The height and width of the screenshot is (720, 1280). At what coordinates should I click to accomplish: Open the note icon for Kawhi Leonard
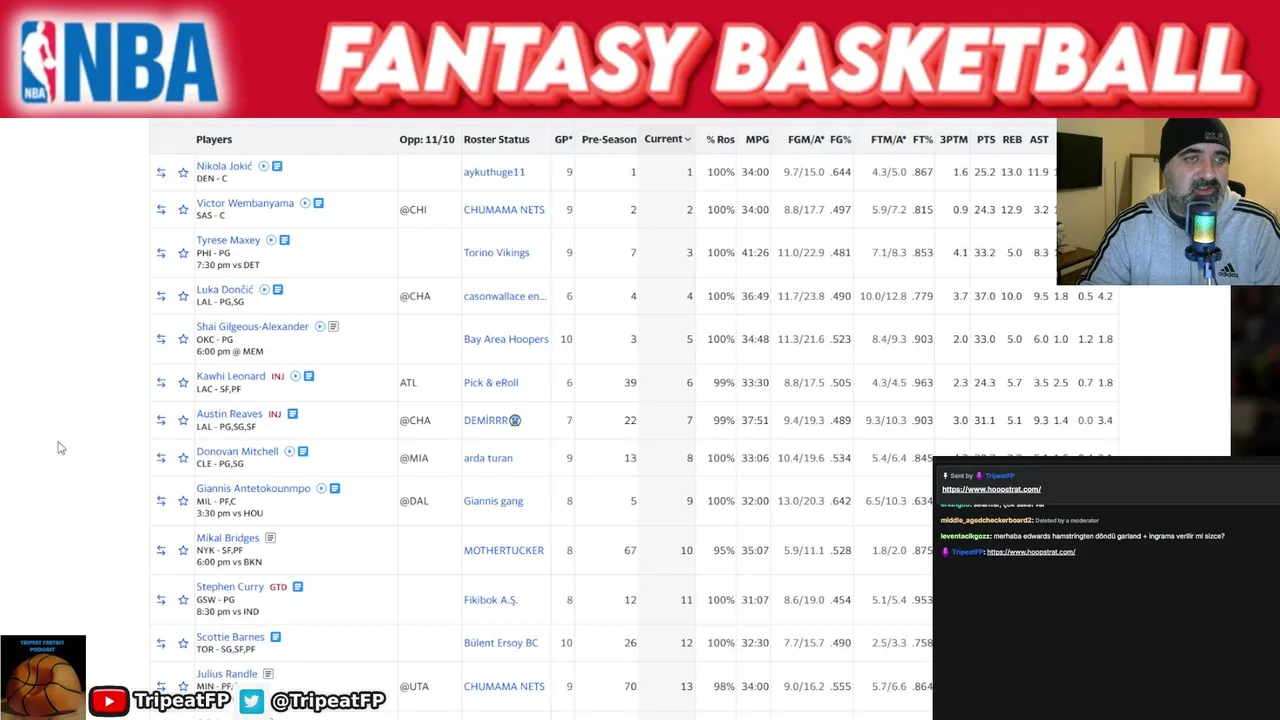309,376
